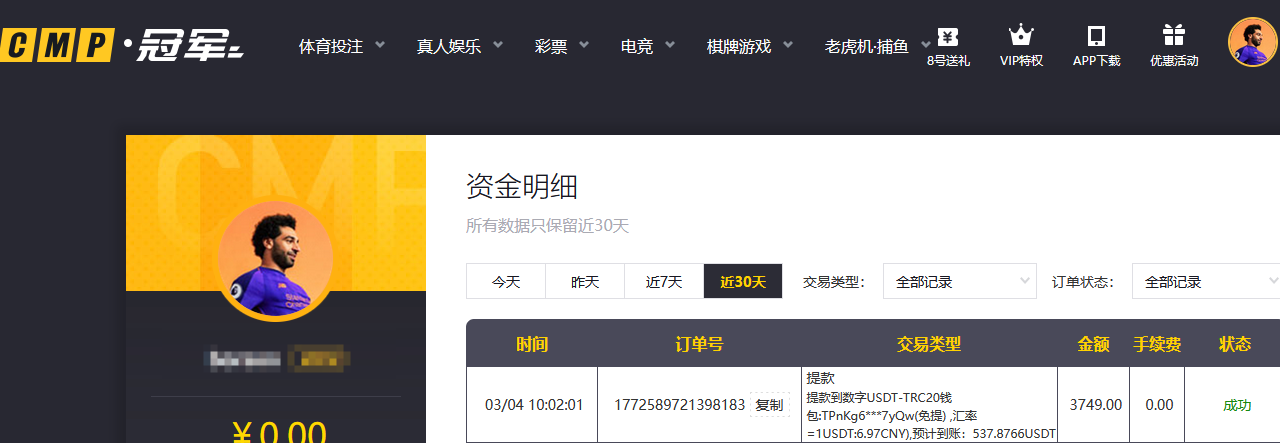
Task: Click 复制 to copy order number
Action: point(769,405)
